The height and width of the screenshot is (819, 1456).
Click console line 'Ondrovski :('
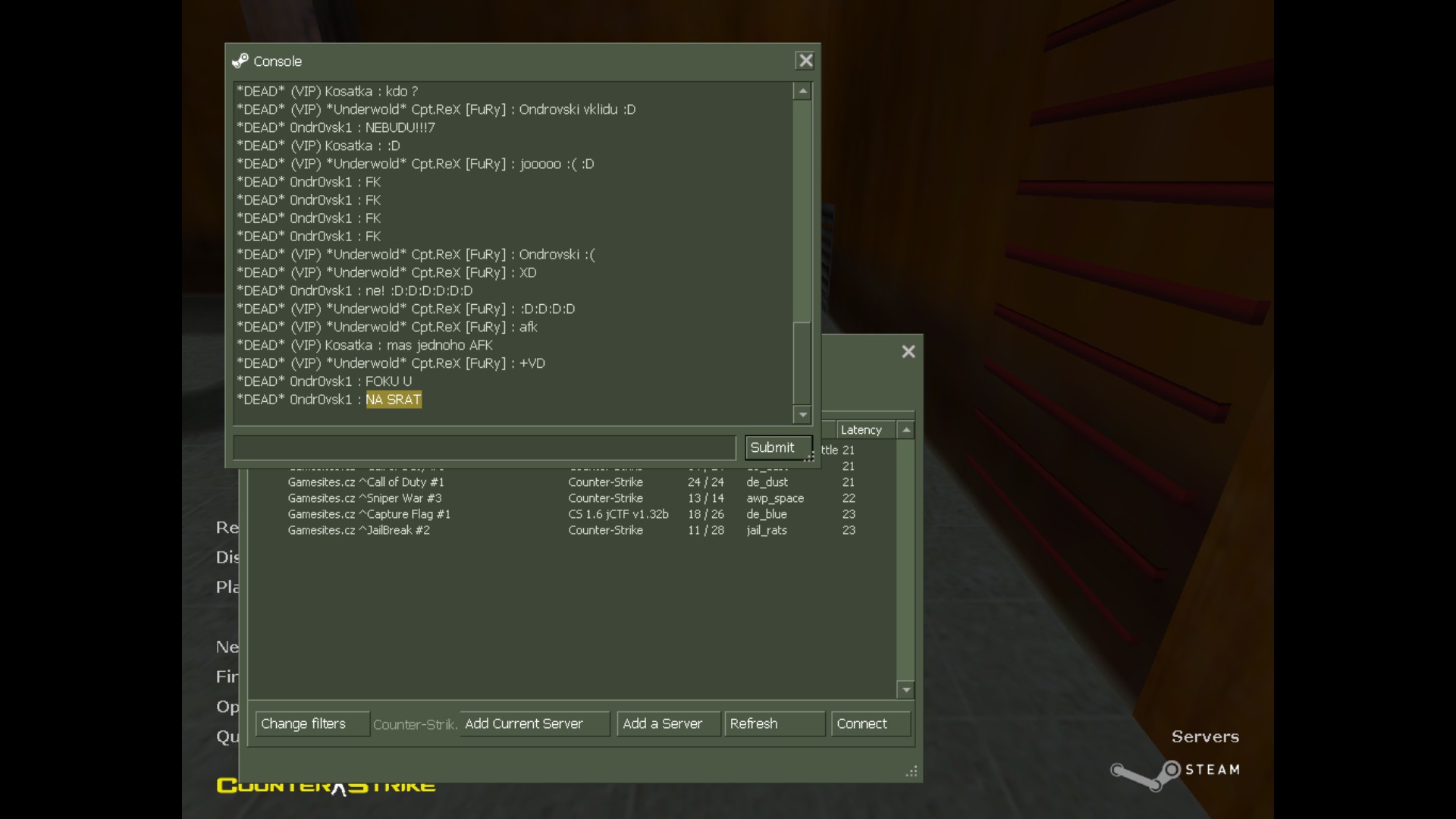tap(416, 254)
